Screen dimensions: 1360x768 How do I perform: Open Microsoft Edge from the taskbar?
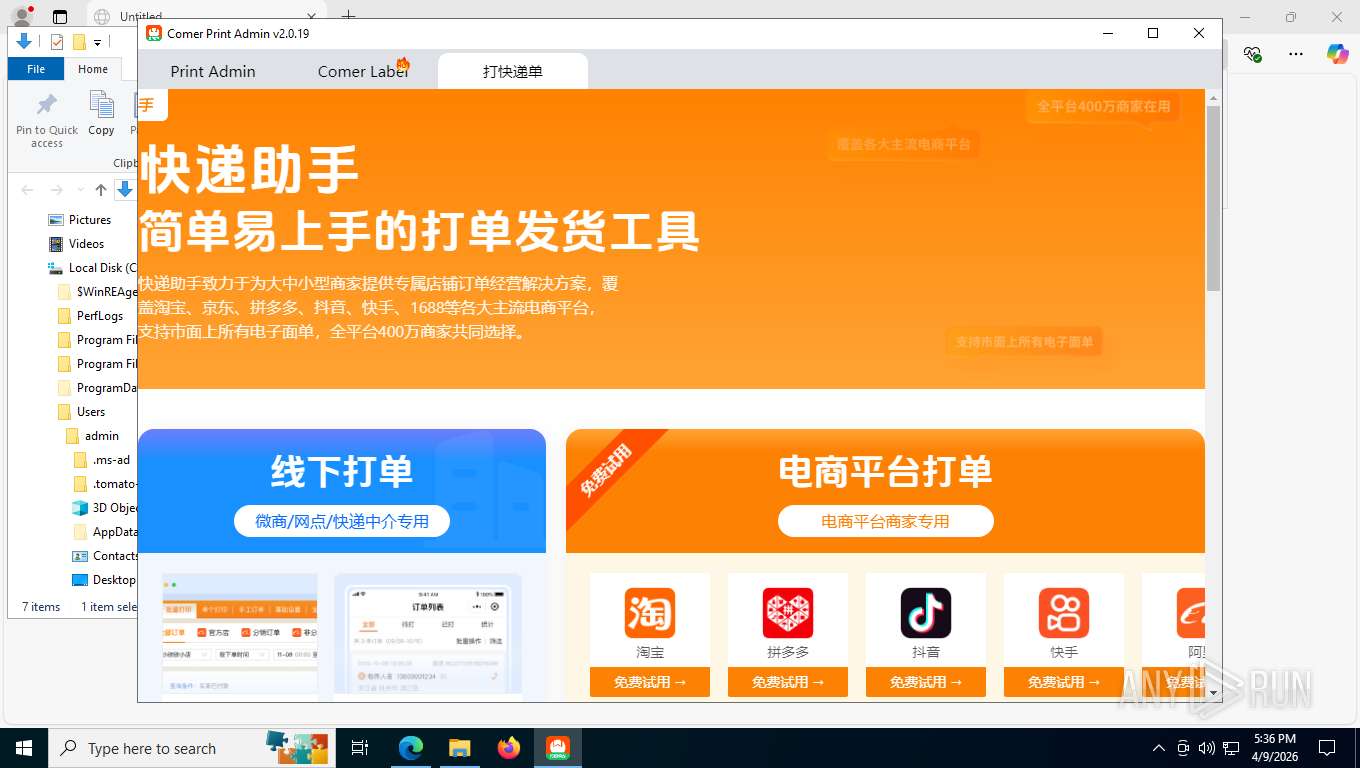[411, 747]
